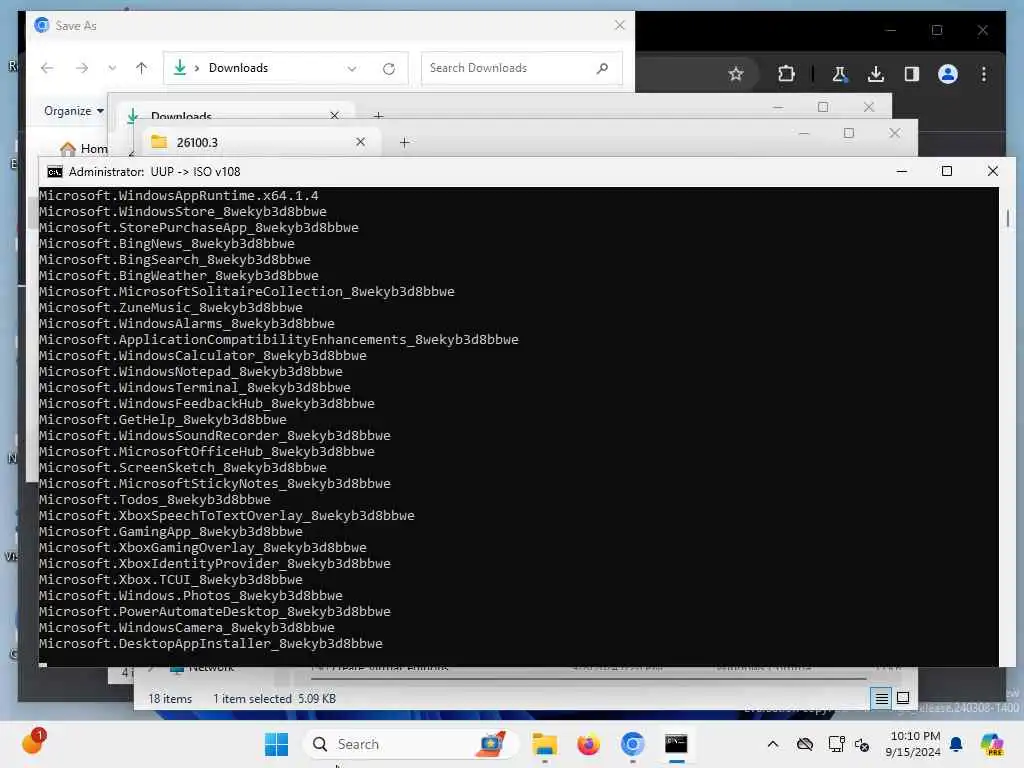Image resolution: width=1024 pixels, height=768 pixels.
Task: Expand the Downloads address bar dropdown
Action: pyautogui.click(x=352, y=69)
